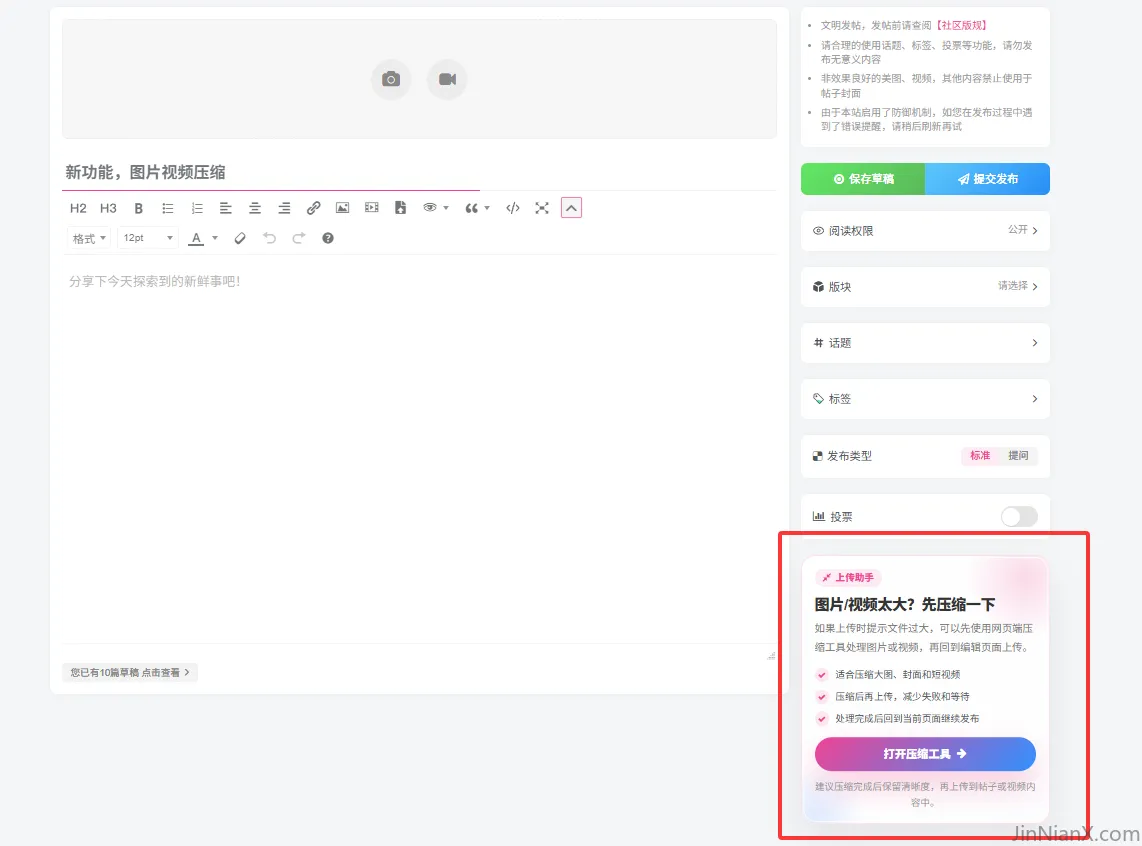The width and height of the screenshot is (1142, 846).
Task: Insert a numbered list
Action: (x=197, y=208)
